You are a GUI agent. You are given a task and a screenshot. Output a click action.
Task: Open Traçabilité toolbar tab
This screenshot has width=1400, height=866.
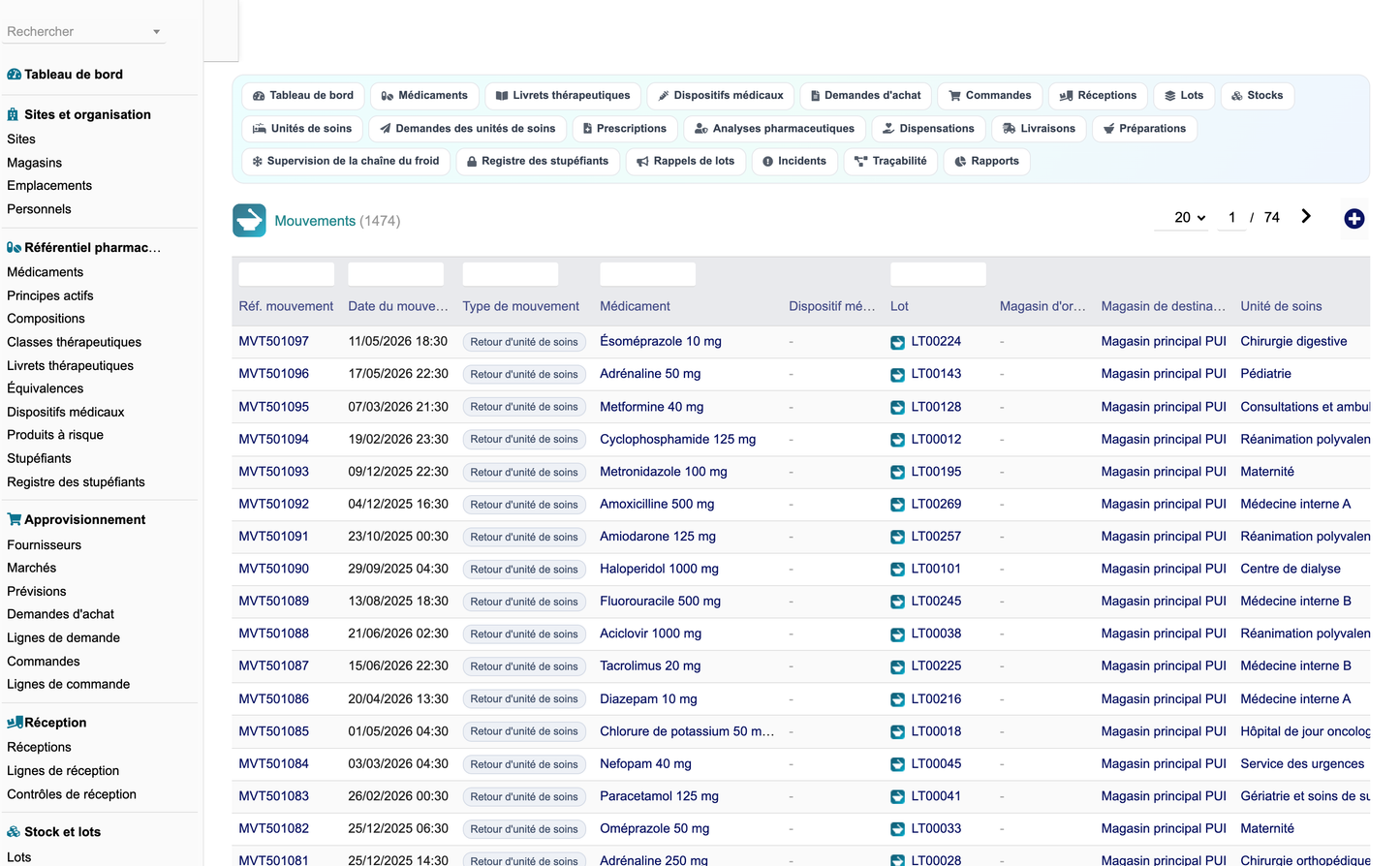tap(890, 162)
